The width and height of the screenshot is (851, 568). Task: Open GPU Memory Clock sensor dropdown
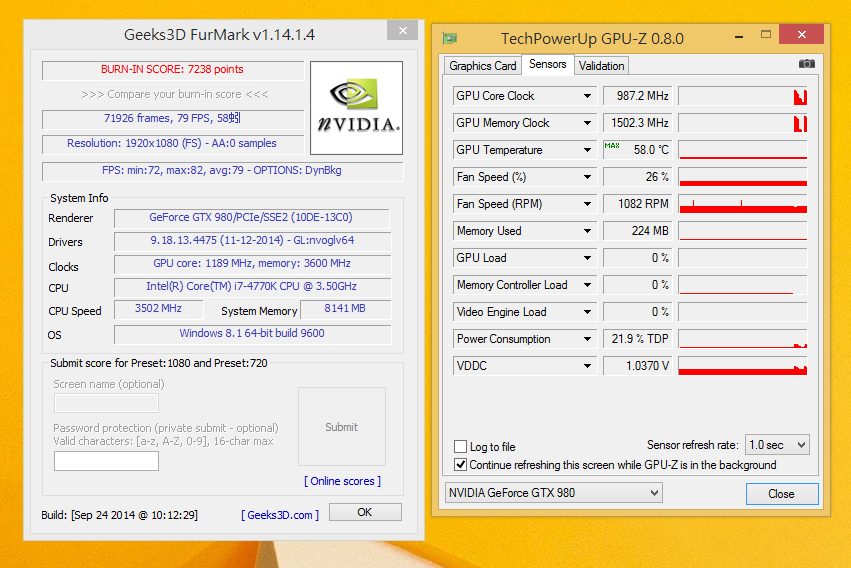pyautogui.click(x=587, y=123)
